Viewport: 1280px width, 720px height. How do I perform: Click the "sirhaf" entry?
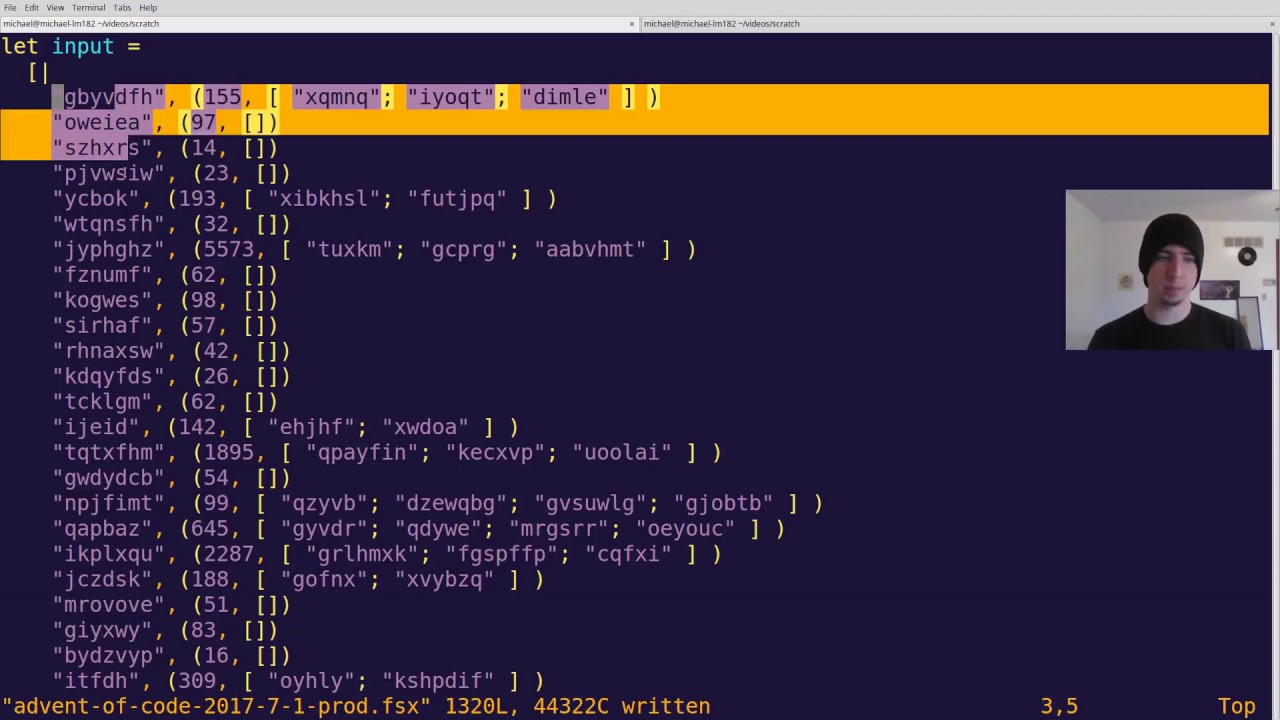[x=165, y=325]
